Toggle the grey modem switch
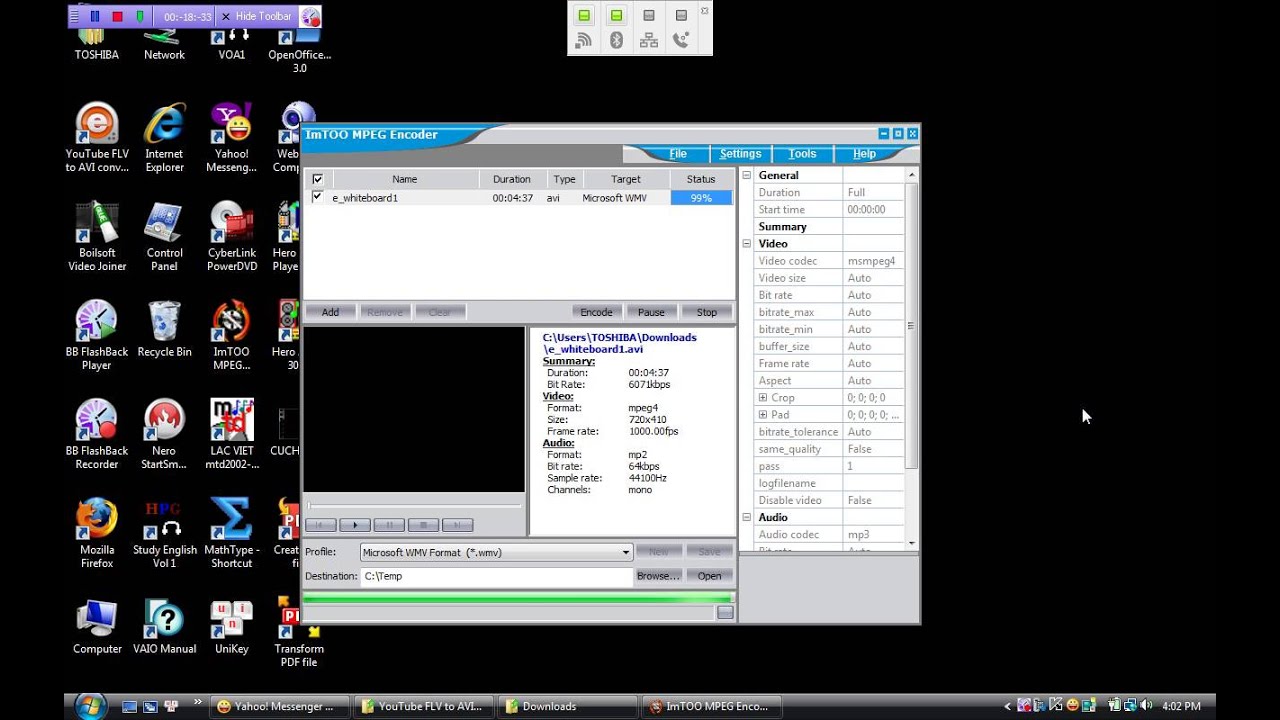This screenshot has width=1280, height=720. pos(681,15)
